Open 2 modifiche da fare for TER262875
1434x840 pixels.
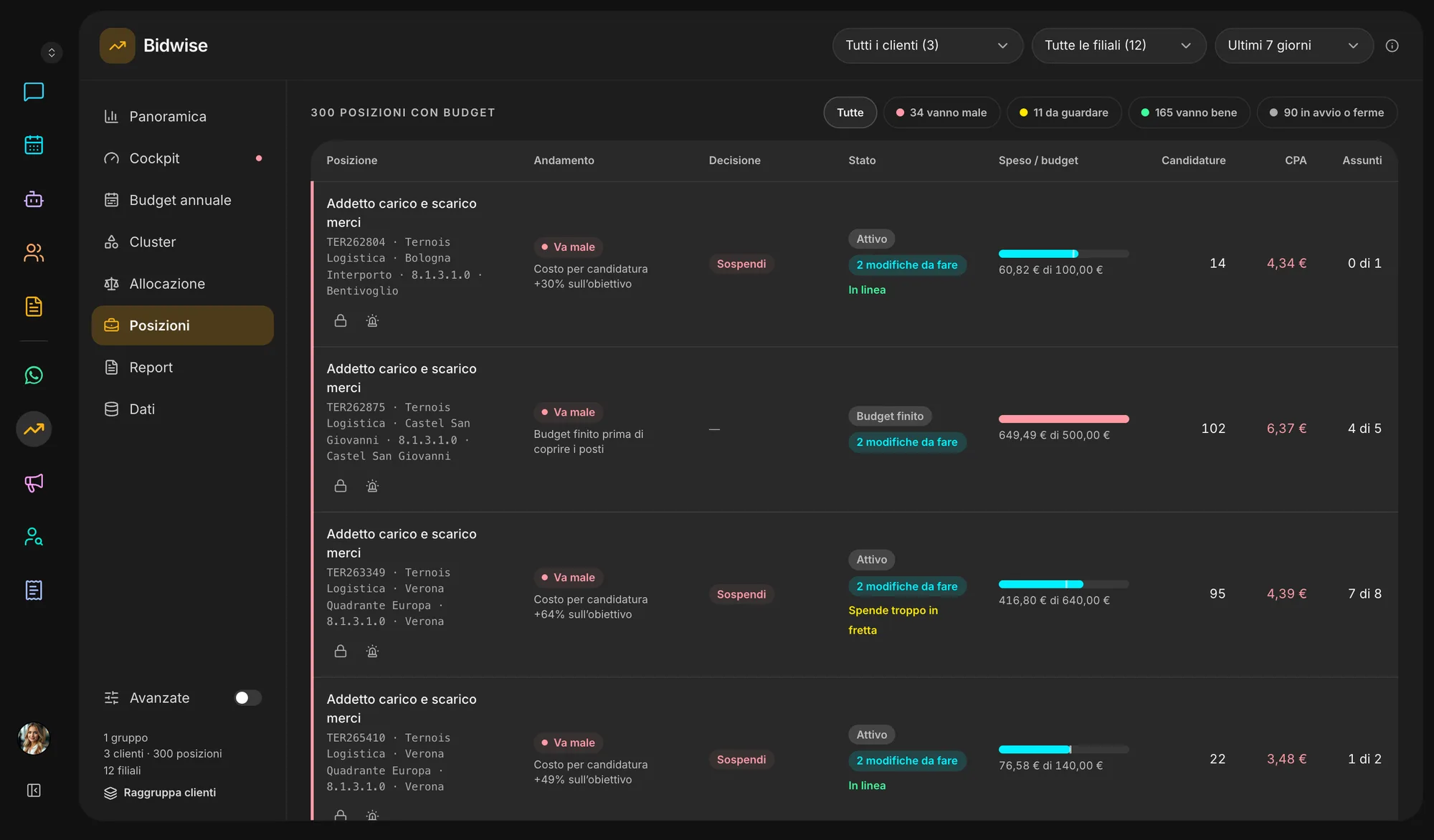tap(907, 442)
